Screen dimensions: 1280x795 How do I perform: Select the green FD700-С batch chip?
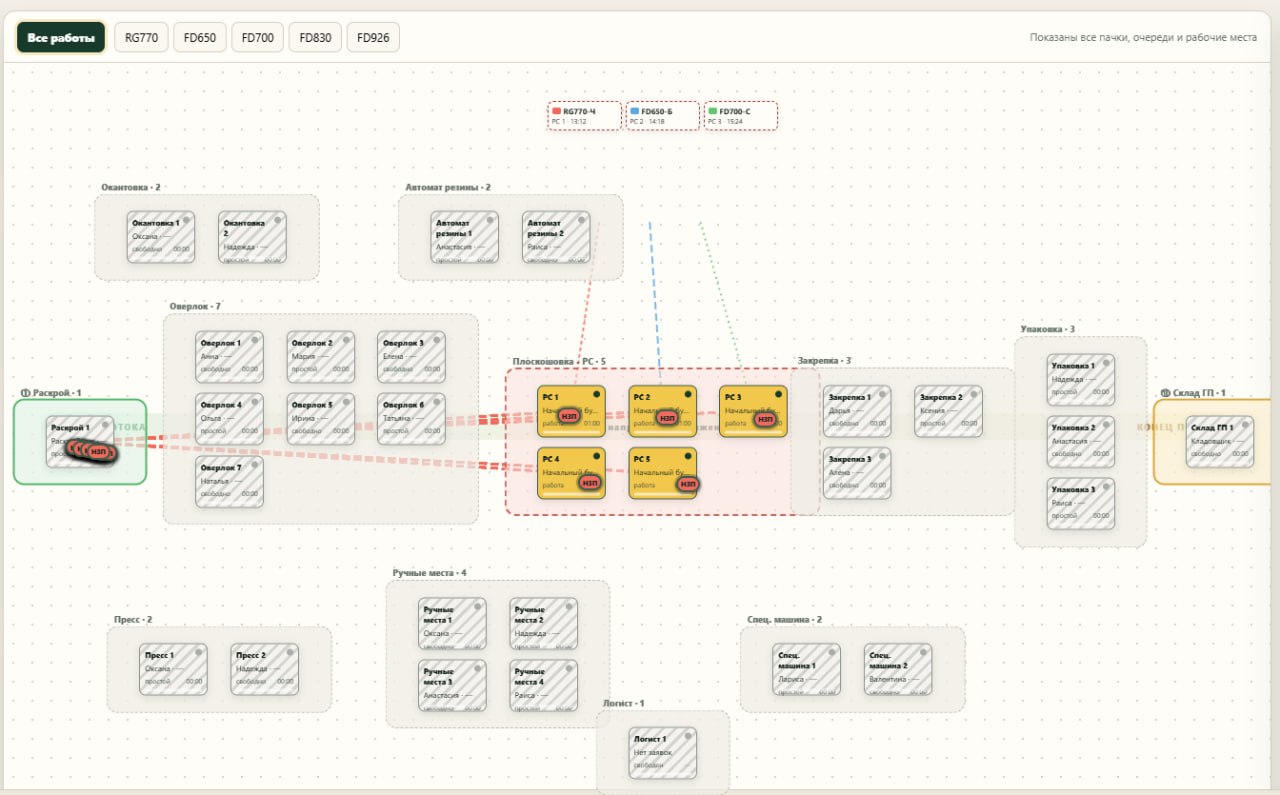(741, 116)
